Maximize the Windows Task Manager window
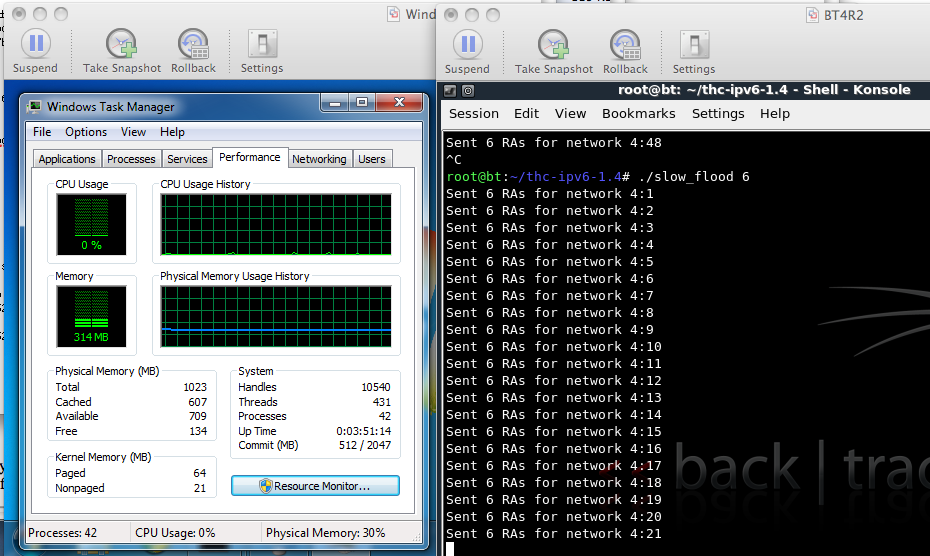930x556 pixels. [x=362, y=103]
